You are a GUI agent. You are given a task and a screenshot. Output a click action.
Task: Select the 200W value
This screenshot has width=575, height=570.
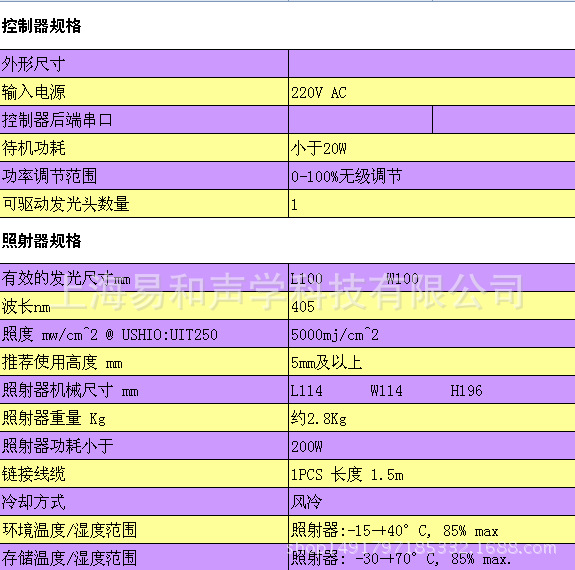[x=307, y=447]
